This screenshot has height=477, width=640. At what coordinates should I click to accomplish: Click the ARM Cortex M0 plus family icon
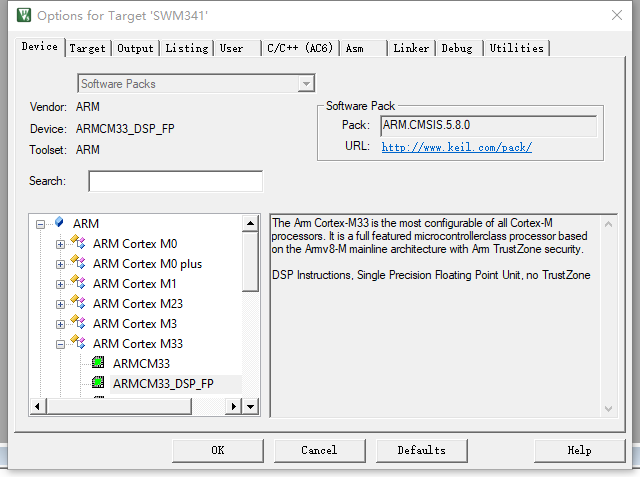[x=78, y=262]
